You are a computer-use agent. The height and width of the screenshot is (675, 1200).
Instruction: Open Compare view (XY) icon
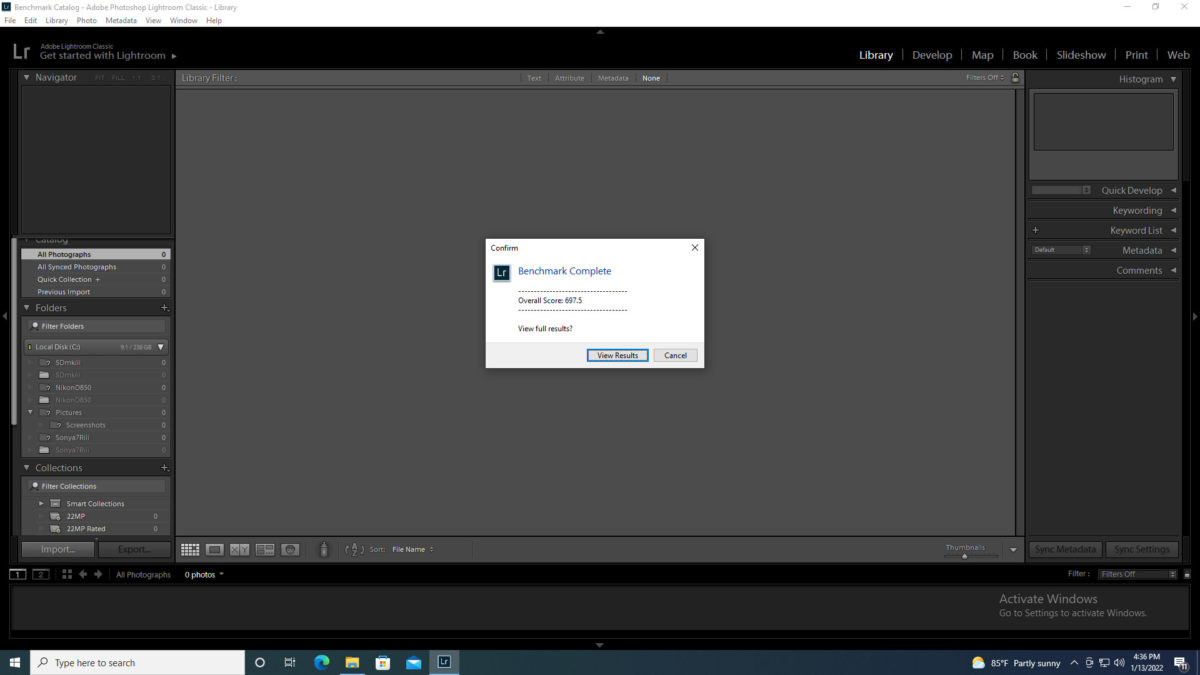240,549
